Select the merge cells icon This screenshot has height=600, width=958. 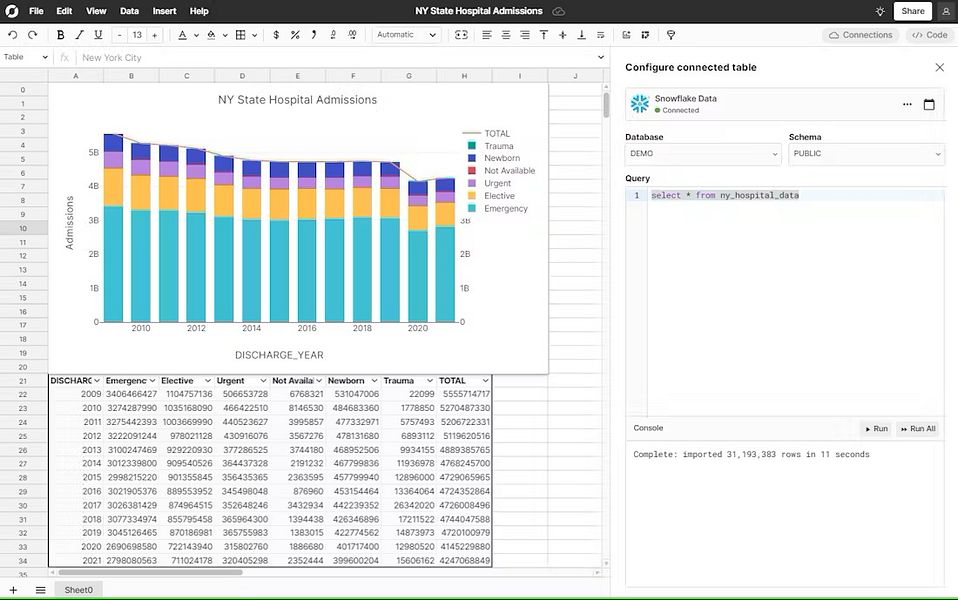[460, 34]
